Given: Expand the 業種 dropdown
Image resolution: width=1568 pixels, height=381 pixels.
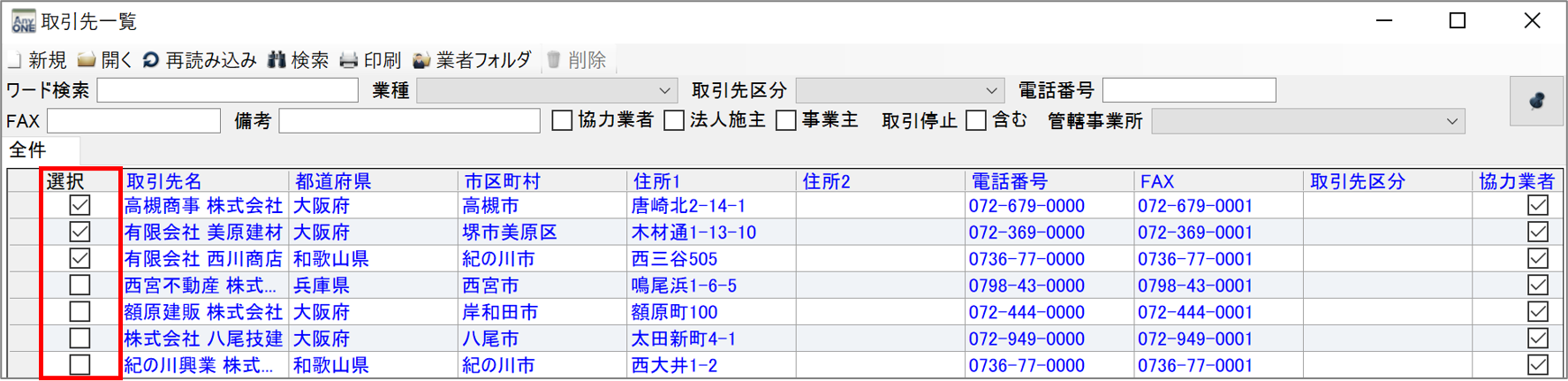Looking at the screenshot, I should [x=664, y=91].
